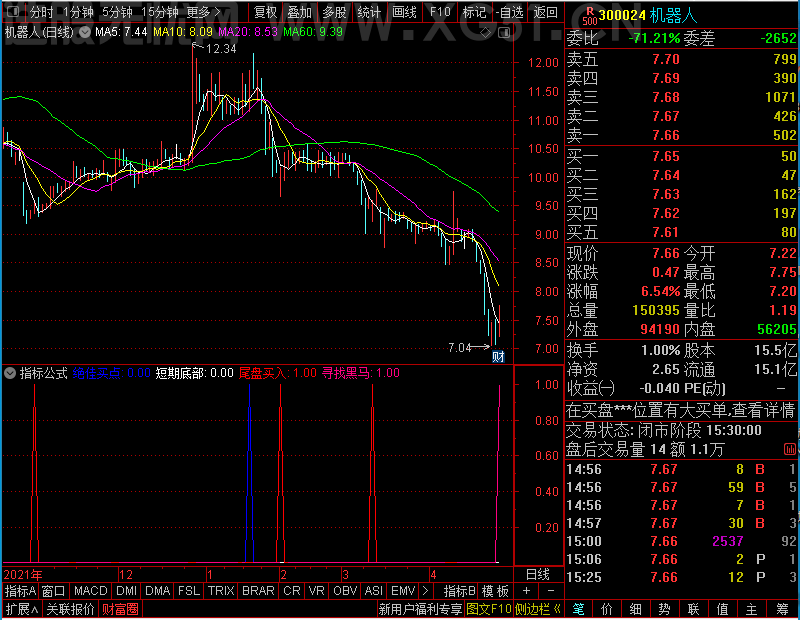Click the plus zoom-in button
Screen dimensions: 800x620
(526, 590)
